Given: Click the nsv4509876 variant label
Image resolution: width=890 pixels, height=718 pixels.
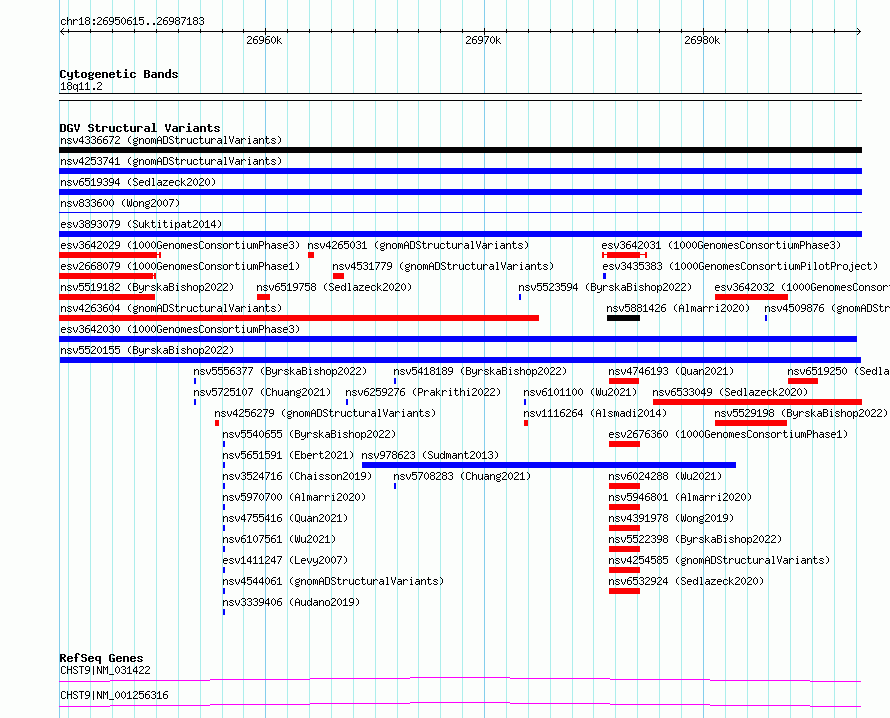Looking at the screenshot, I should point(826,308).
